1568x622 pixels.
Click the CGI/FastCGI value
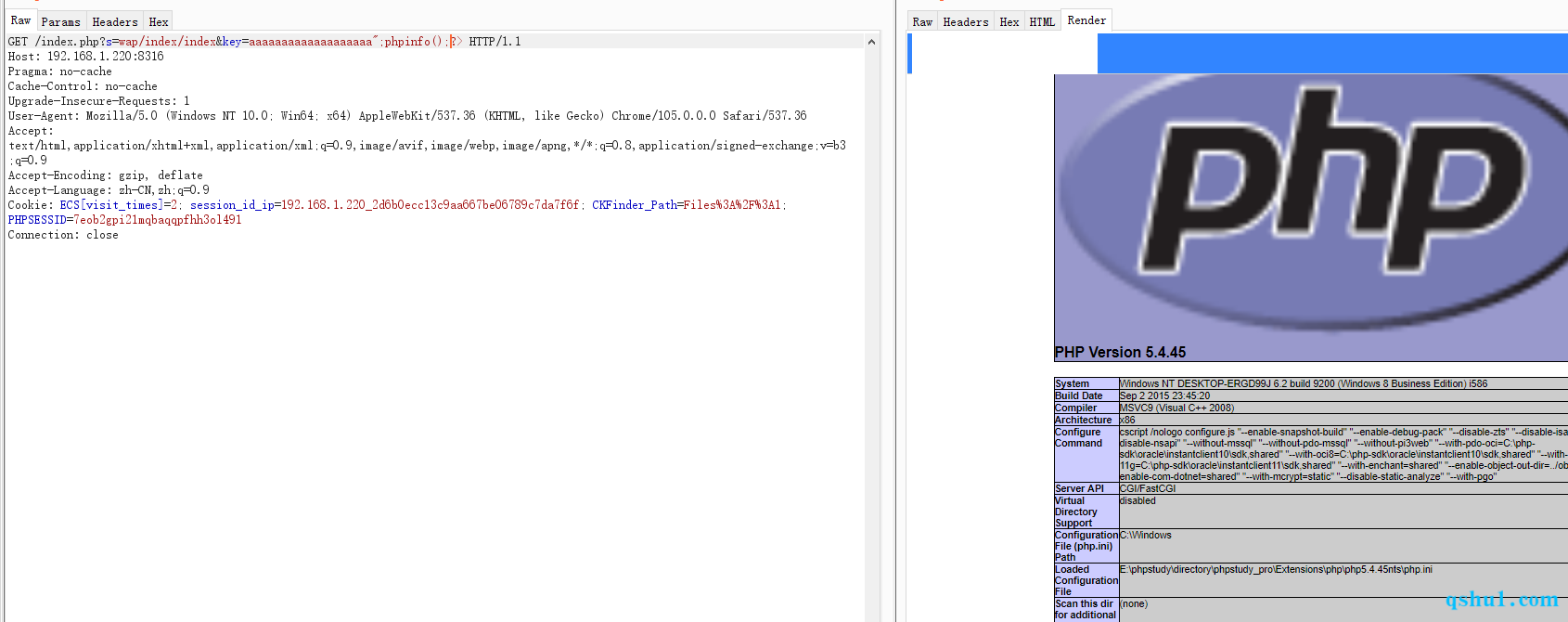coord(1148,488)
